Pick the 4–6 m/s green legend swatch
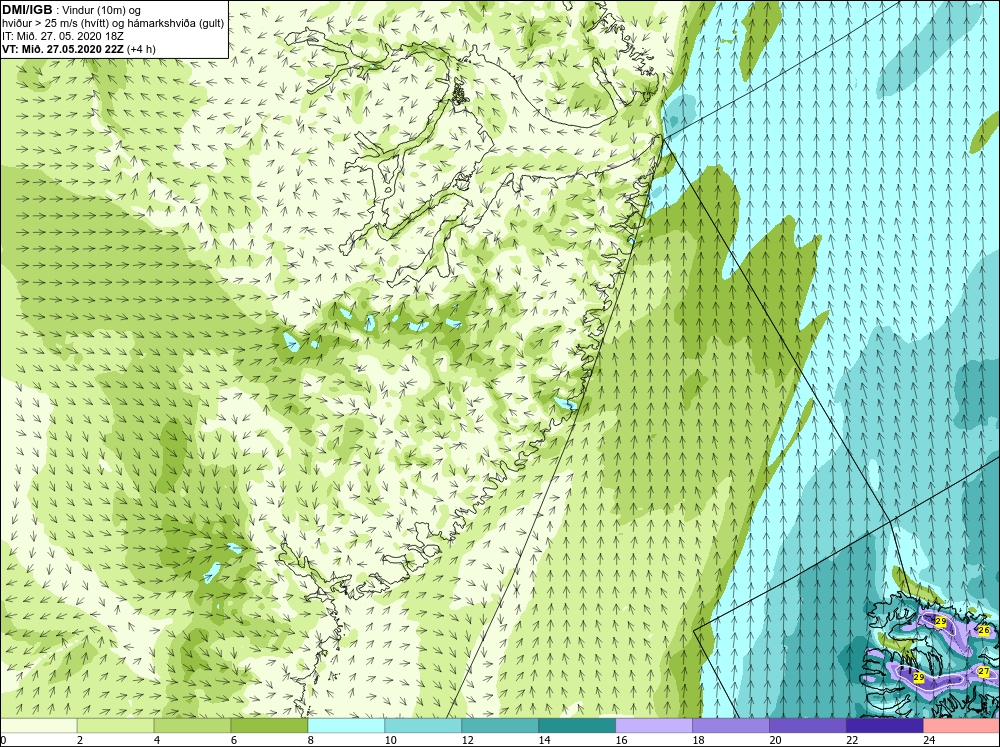 point(193,725)
